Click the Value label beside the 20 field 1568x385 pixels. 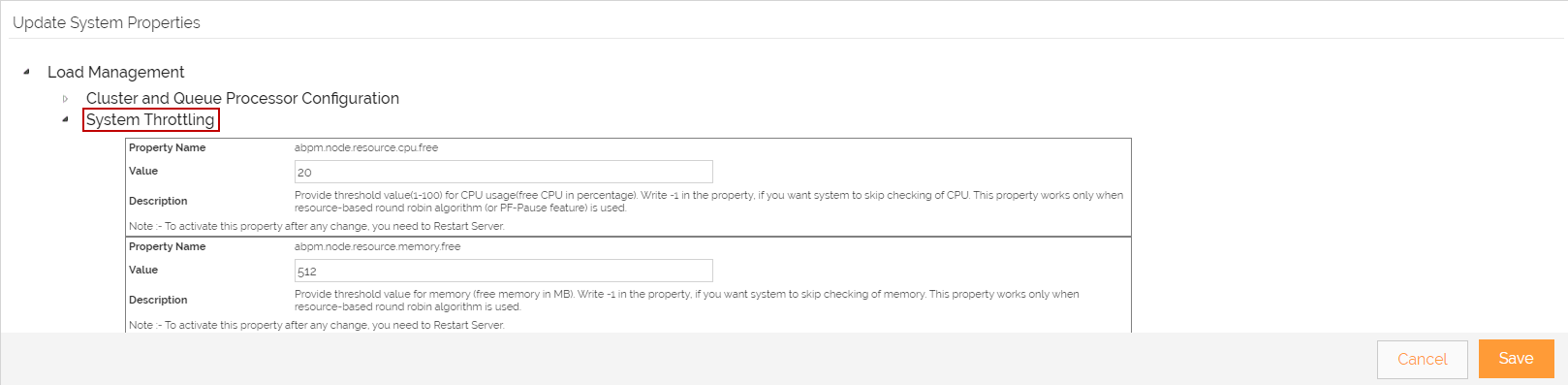coord(143,171)
